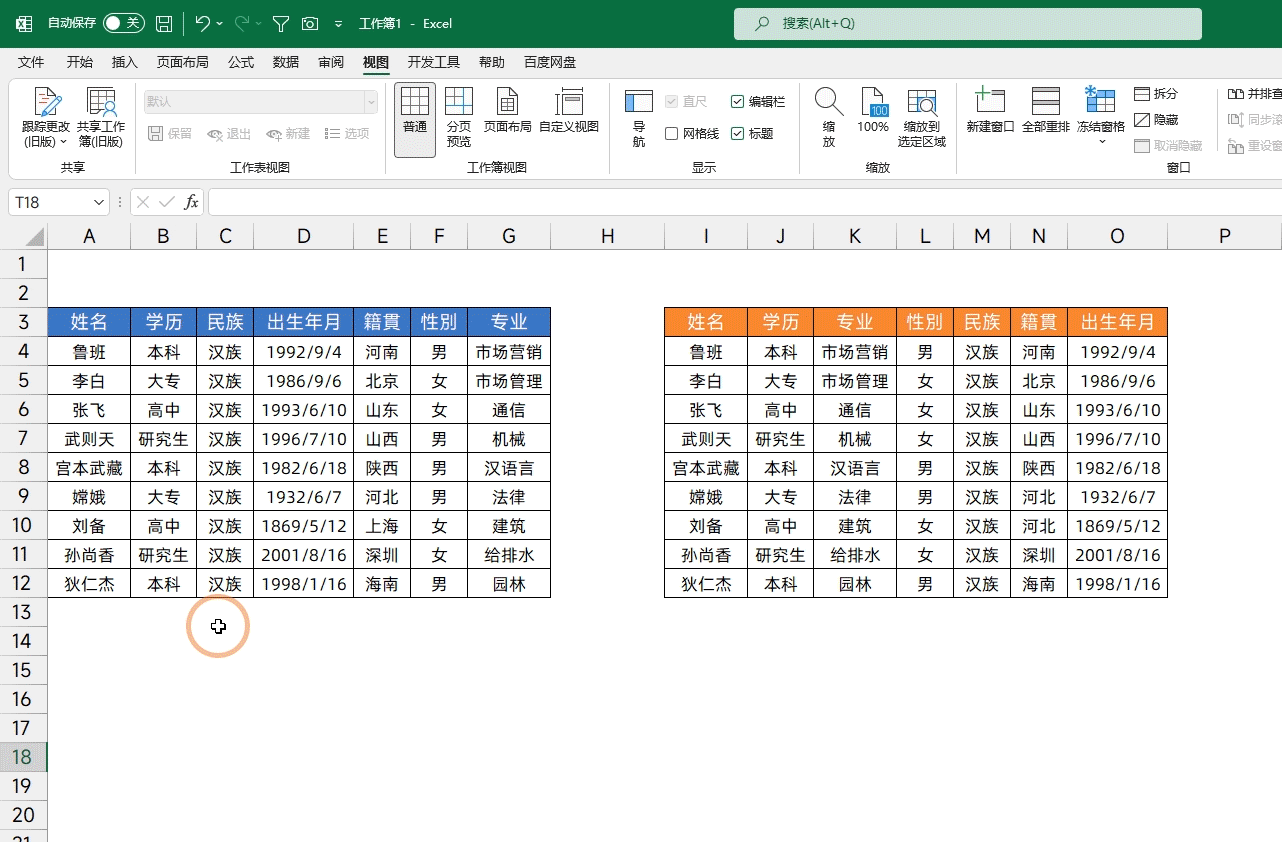
Task: Expand the Freeze Panes (冻结窗格) dropdown
Action: point(1101,142)
